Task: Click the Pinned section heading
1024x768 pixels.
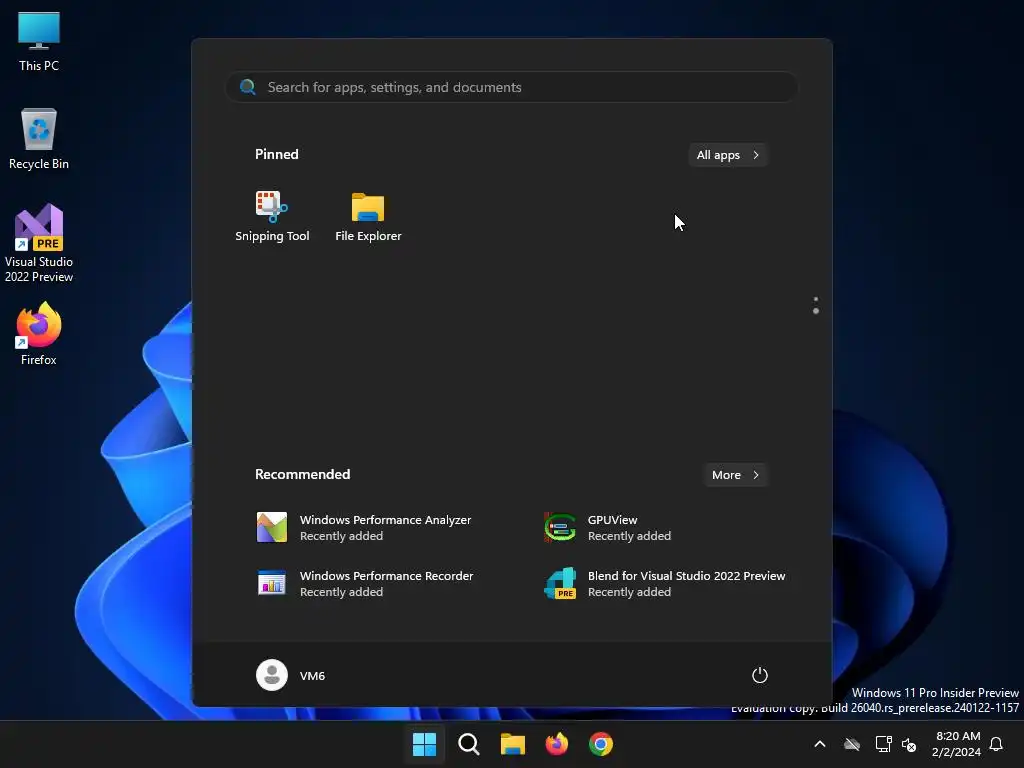Action: point(276,154)
